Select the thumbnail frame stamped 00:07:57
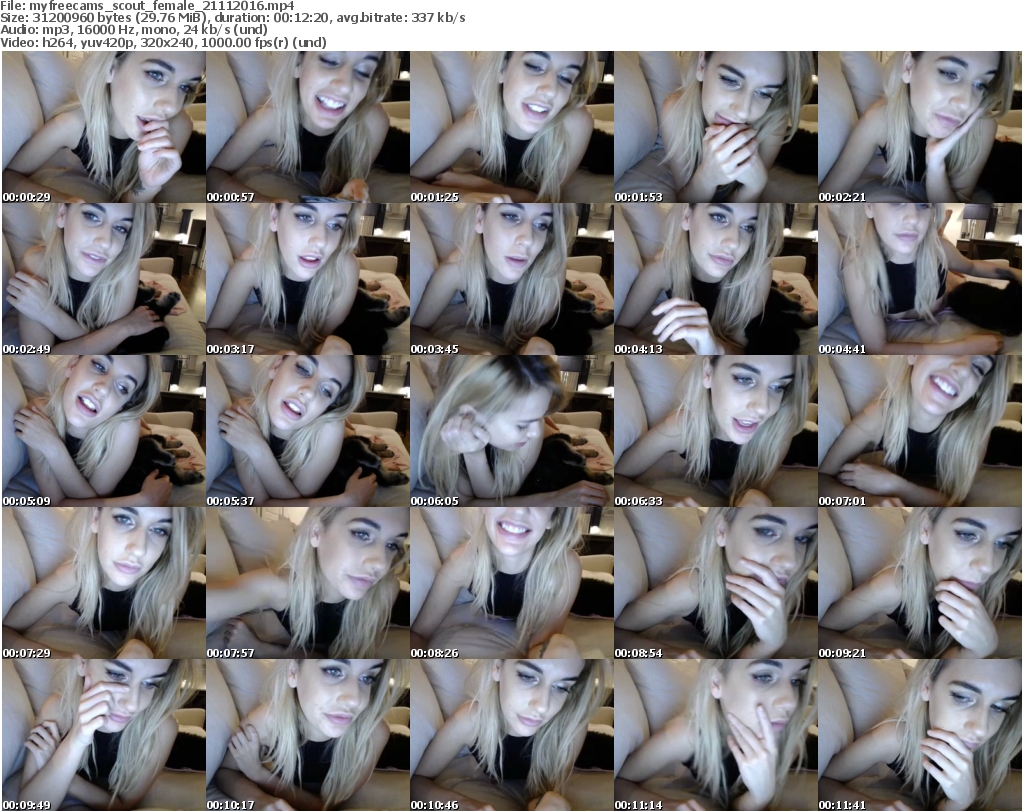Screen dimensions: 1024x811 pos(308,583)
